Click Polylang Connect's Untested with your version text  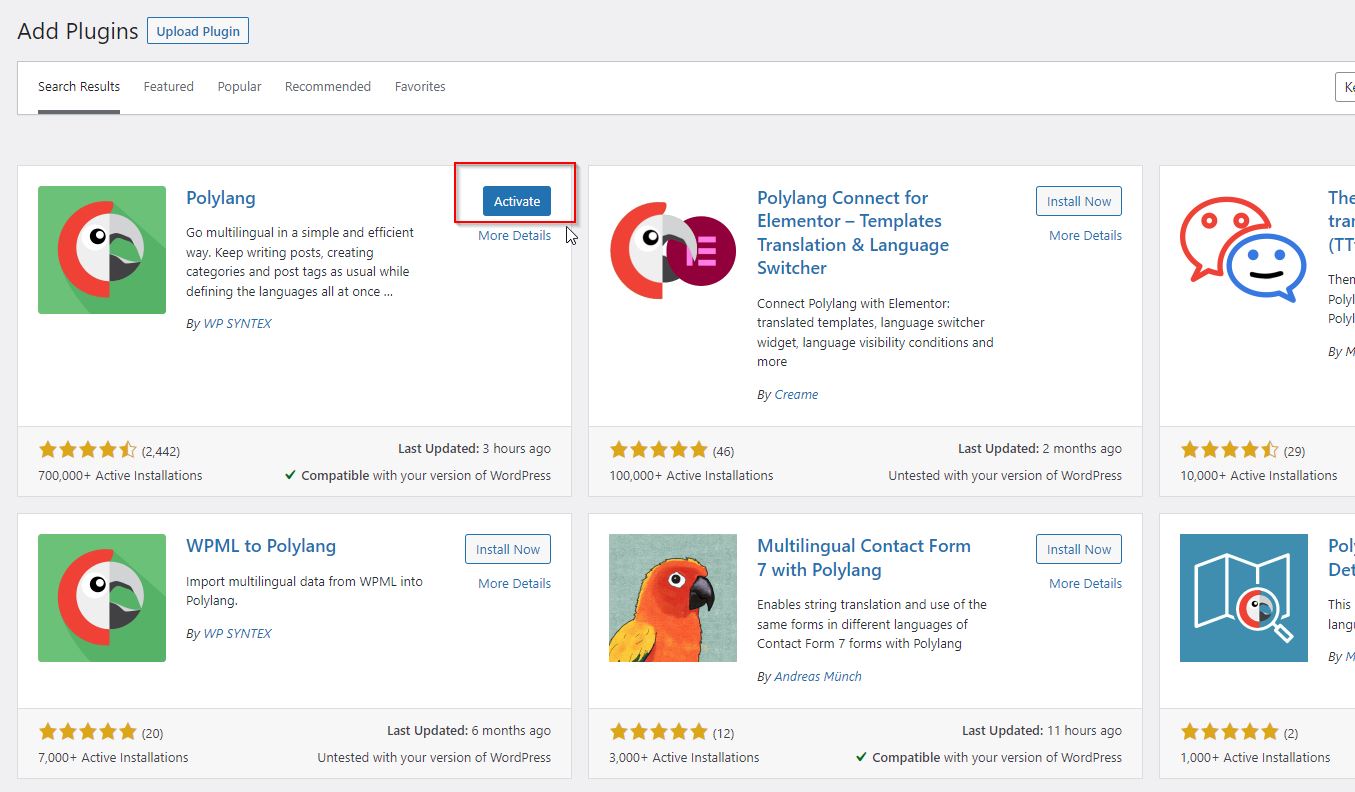(1005, 476)
